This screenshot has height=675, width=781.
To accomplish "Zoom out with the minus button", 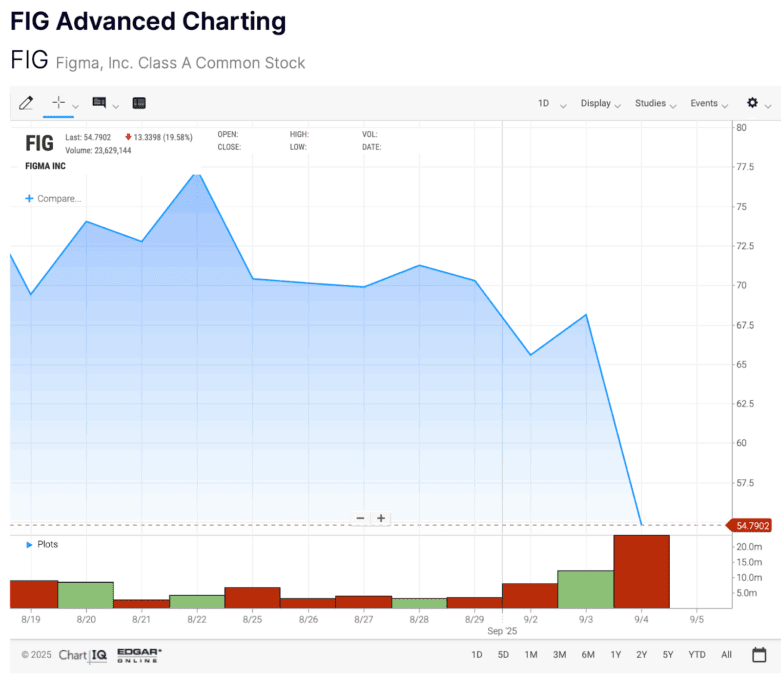I will (x=360, y=518).
